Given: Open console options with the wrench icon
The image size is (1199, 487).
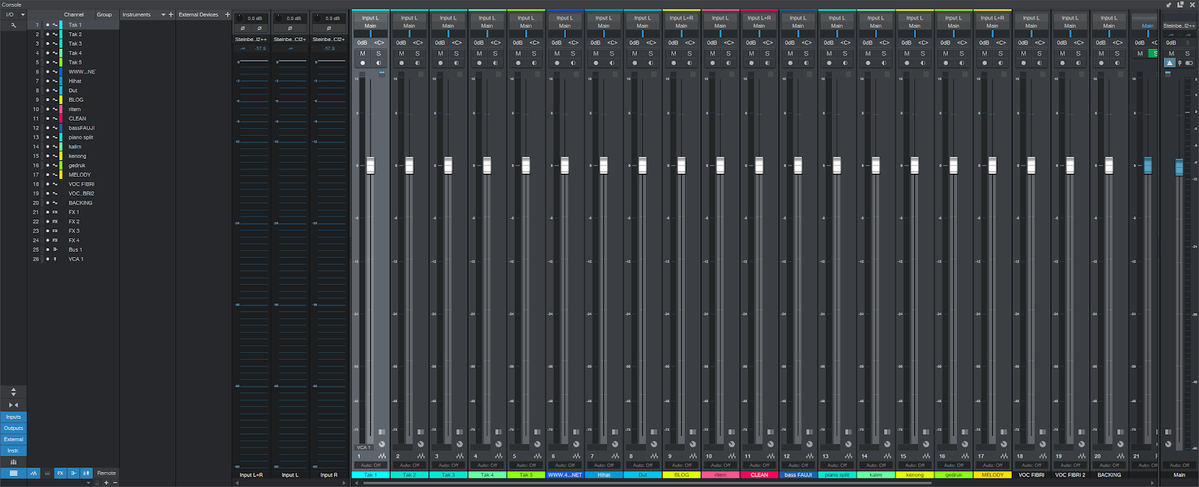Looking at the screenshot, I should (x=13, y=25).
